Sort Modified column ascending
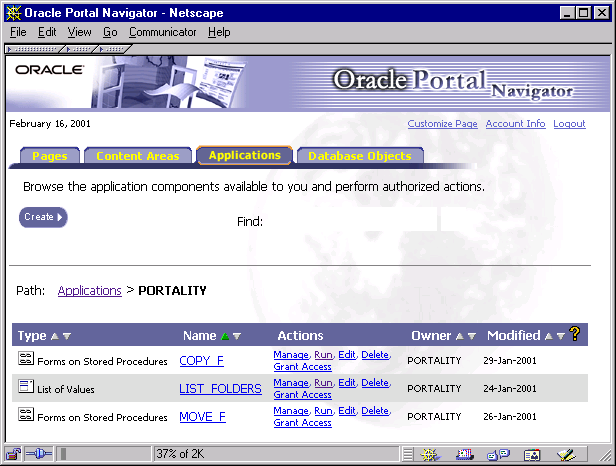616x466 pixels. [548, 336]
